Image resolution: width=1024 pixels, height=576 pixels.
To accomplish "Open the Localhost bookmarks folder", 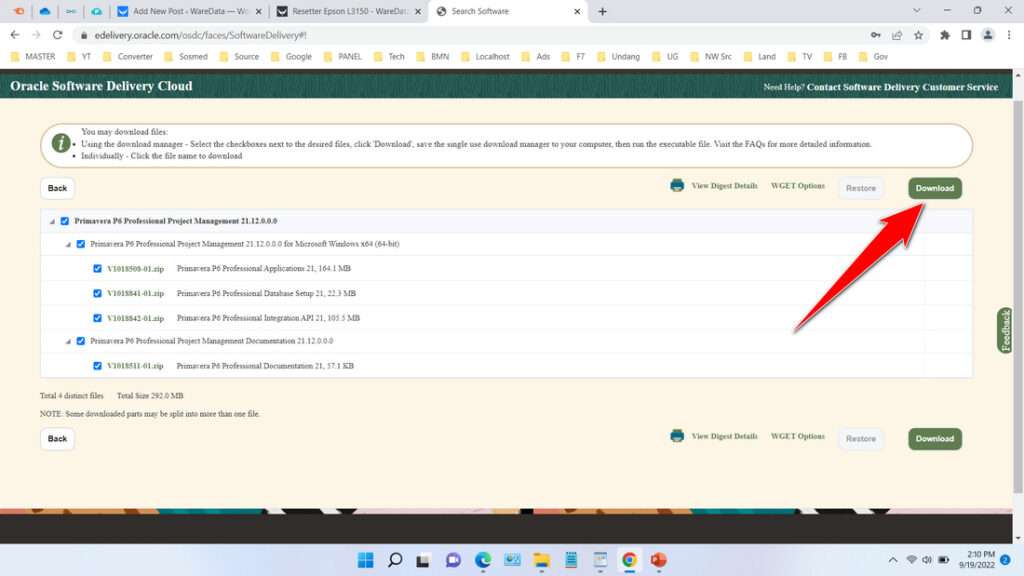I will [485, 57].
